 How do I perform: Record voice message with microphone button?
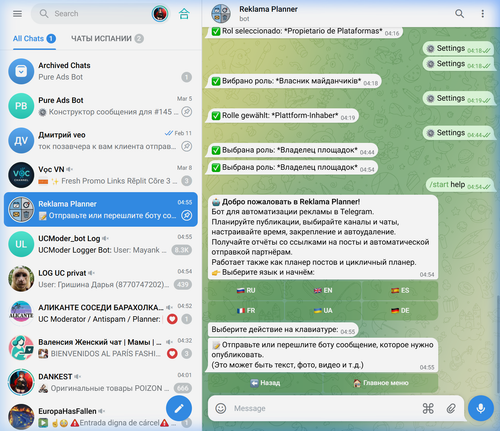(481, 408)
